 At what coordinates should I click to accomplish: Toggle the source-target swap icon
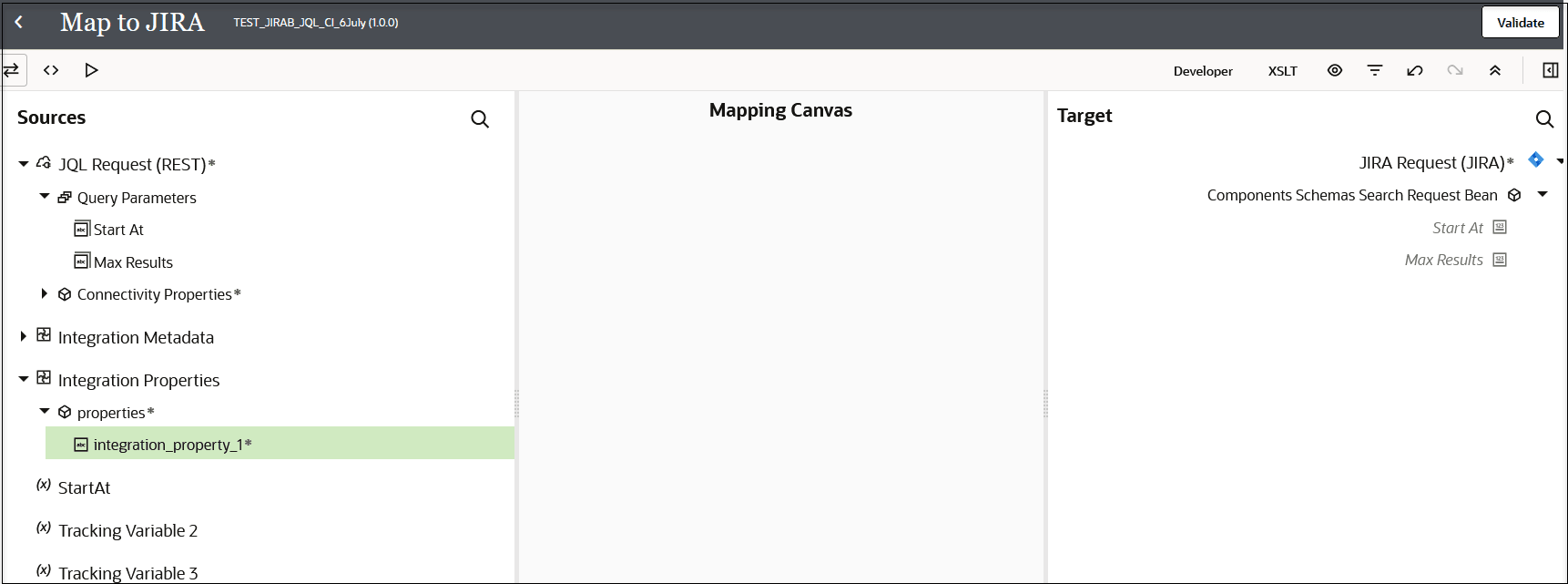[x=12, y=70]
